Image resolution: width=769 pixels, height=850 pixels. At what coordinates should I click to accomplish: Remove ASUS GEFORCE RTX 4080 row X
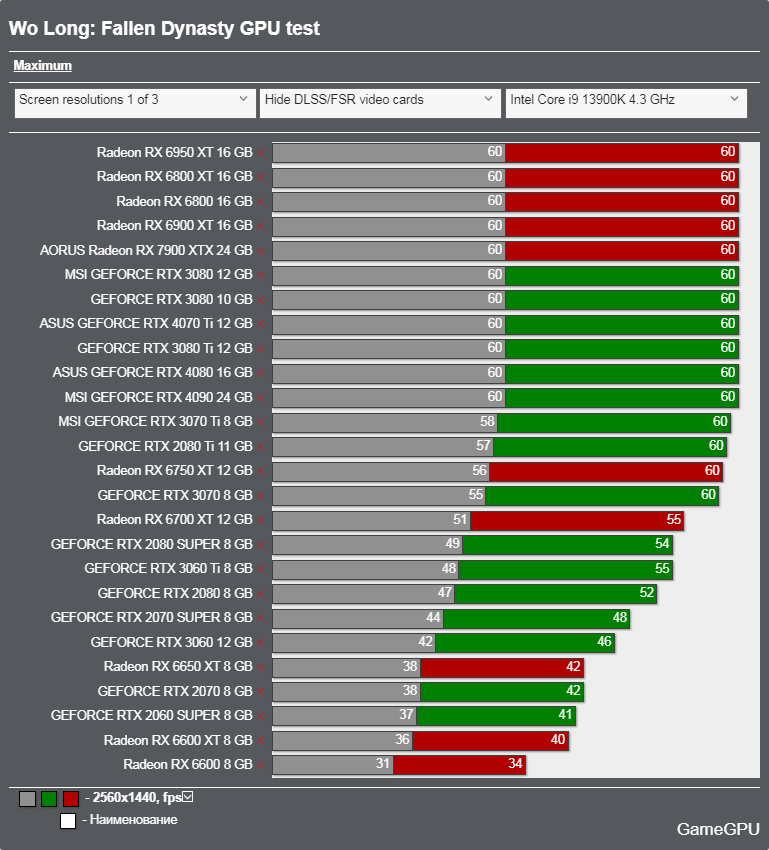260,374
